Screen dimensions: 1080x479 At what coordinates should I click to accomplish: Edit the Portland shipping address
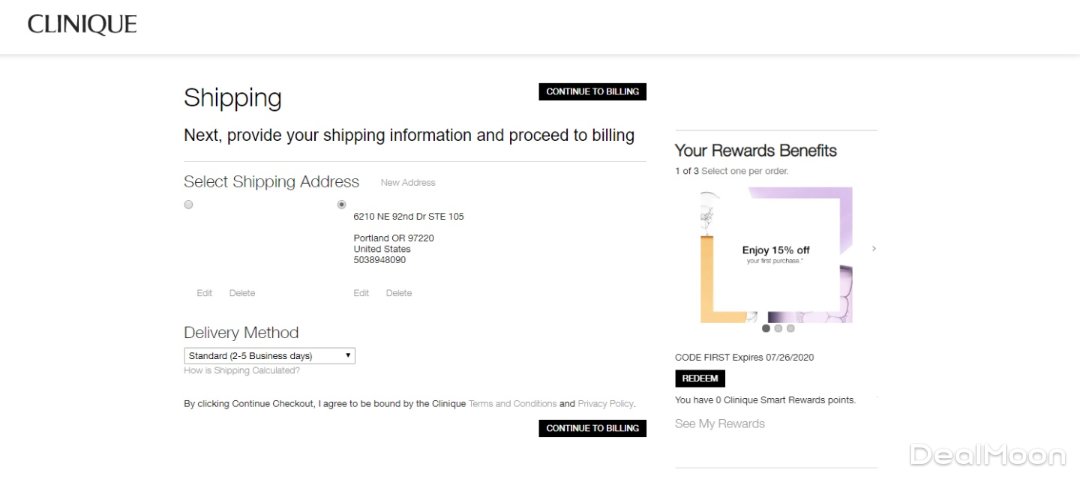click(361, 293)
